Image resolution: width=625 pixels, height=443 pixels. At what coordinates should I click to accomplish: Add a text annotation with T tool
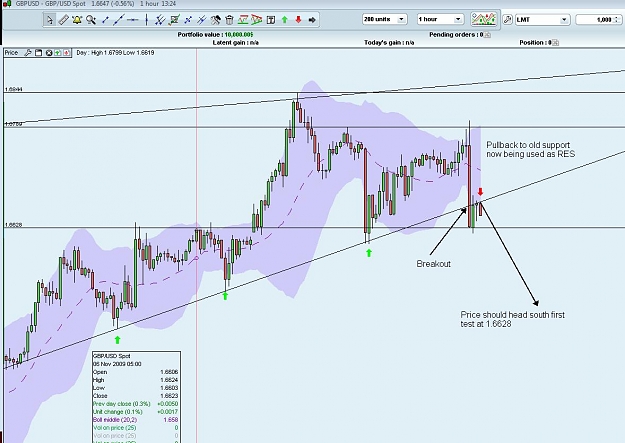[x=271, y=20]
